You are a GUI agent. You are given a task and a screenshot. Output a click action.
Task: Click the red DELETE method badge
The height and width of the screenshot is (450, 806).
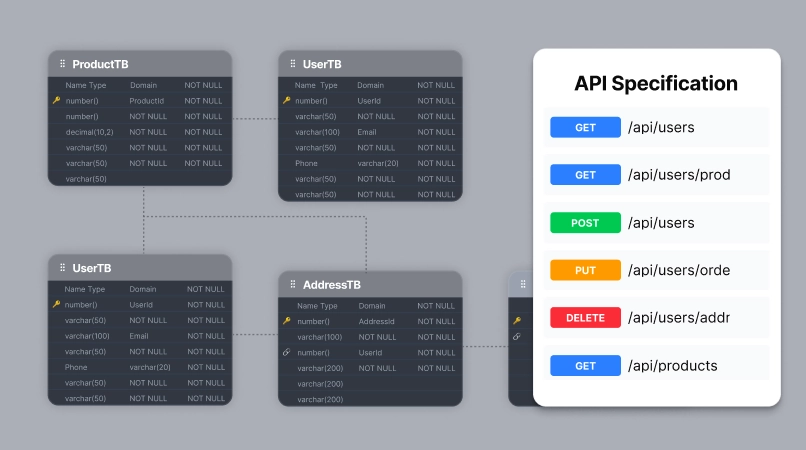pos(585,318)
